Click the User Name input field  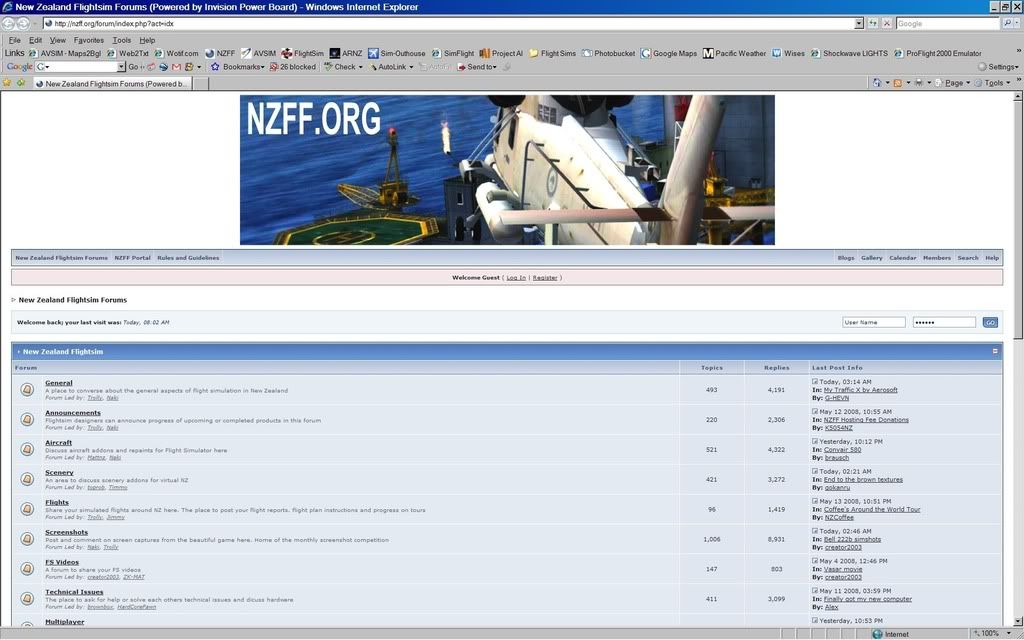point(874,322)
